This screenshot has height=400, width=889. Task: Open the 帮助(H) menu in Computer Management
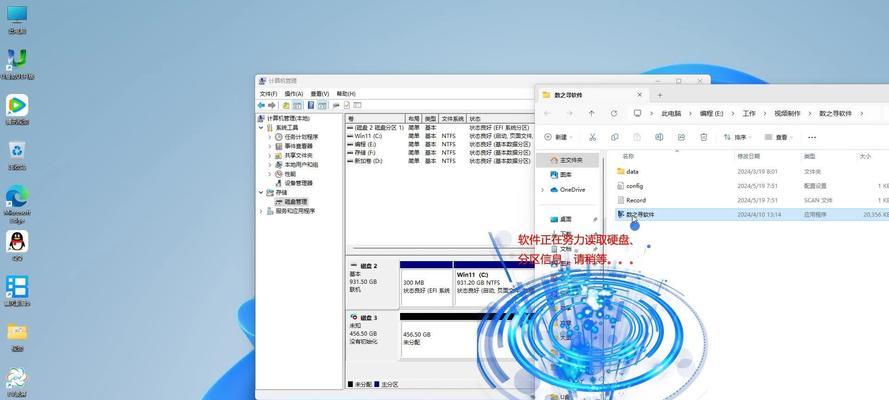346,93
